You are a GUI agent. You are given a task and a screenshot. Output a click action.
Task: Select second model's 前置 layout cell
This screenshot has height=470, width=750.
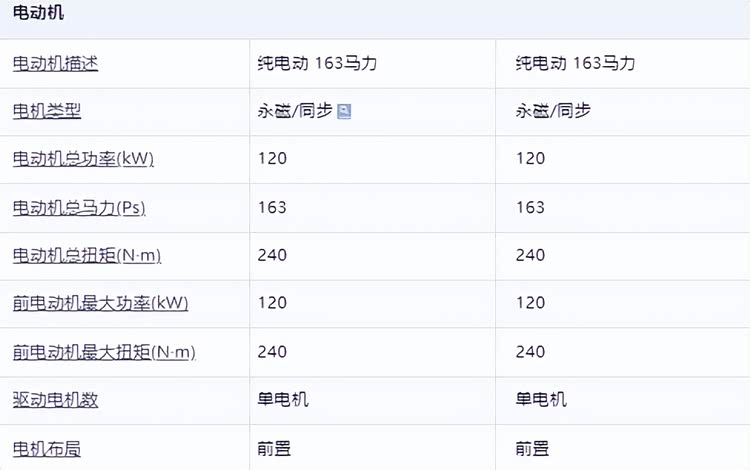[x=532, y=448]
